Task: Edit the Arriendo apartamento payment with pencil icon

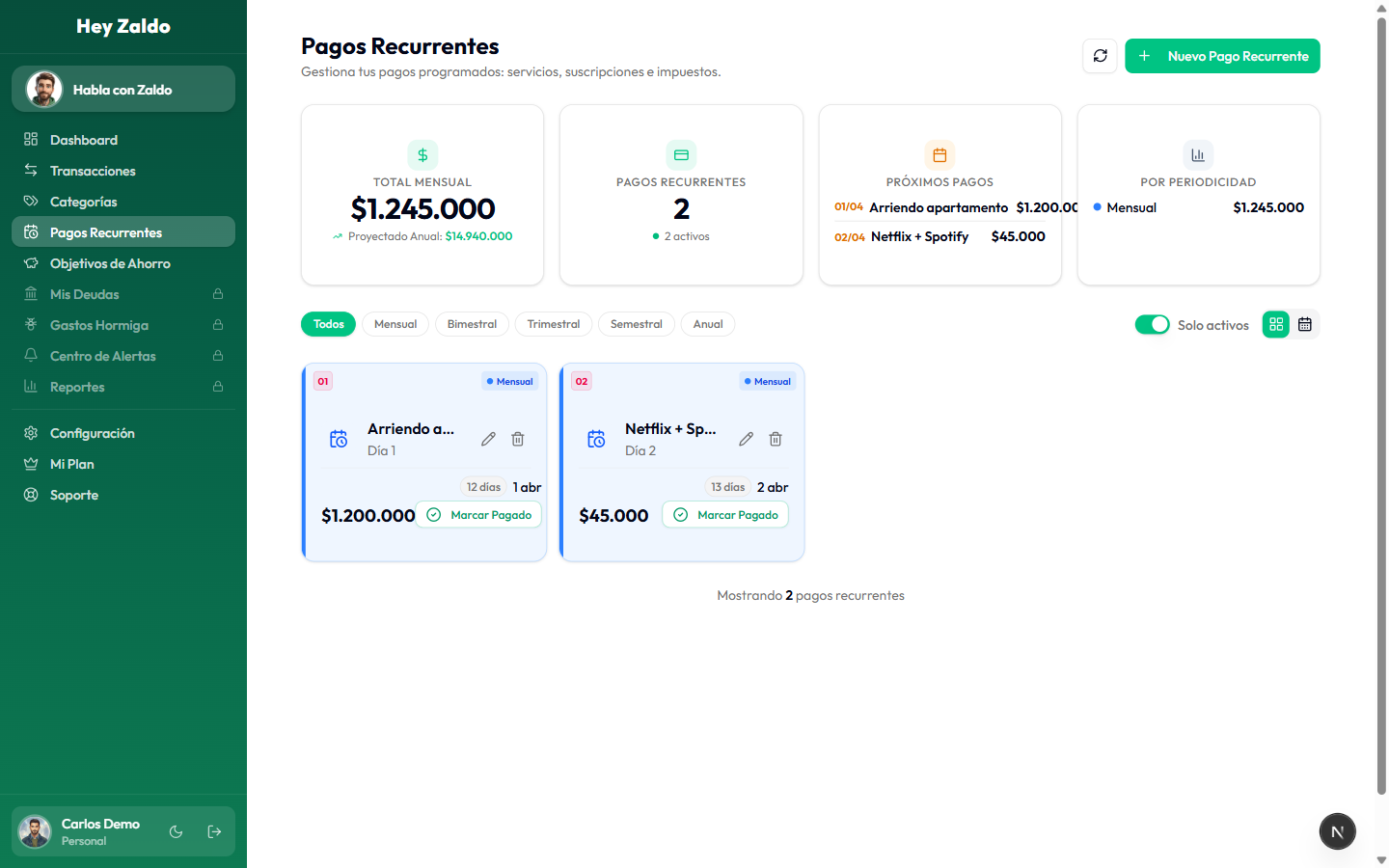Action: pyautogui.click(x=488, y=439)
